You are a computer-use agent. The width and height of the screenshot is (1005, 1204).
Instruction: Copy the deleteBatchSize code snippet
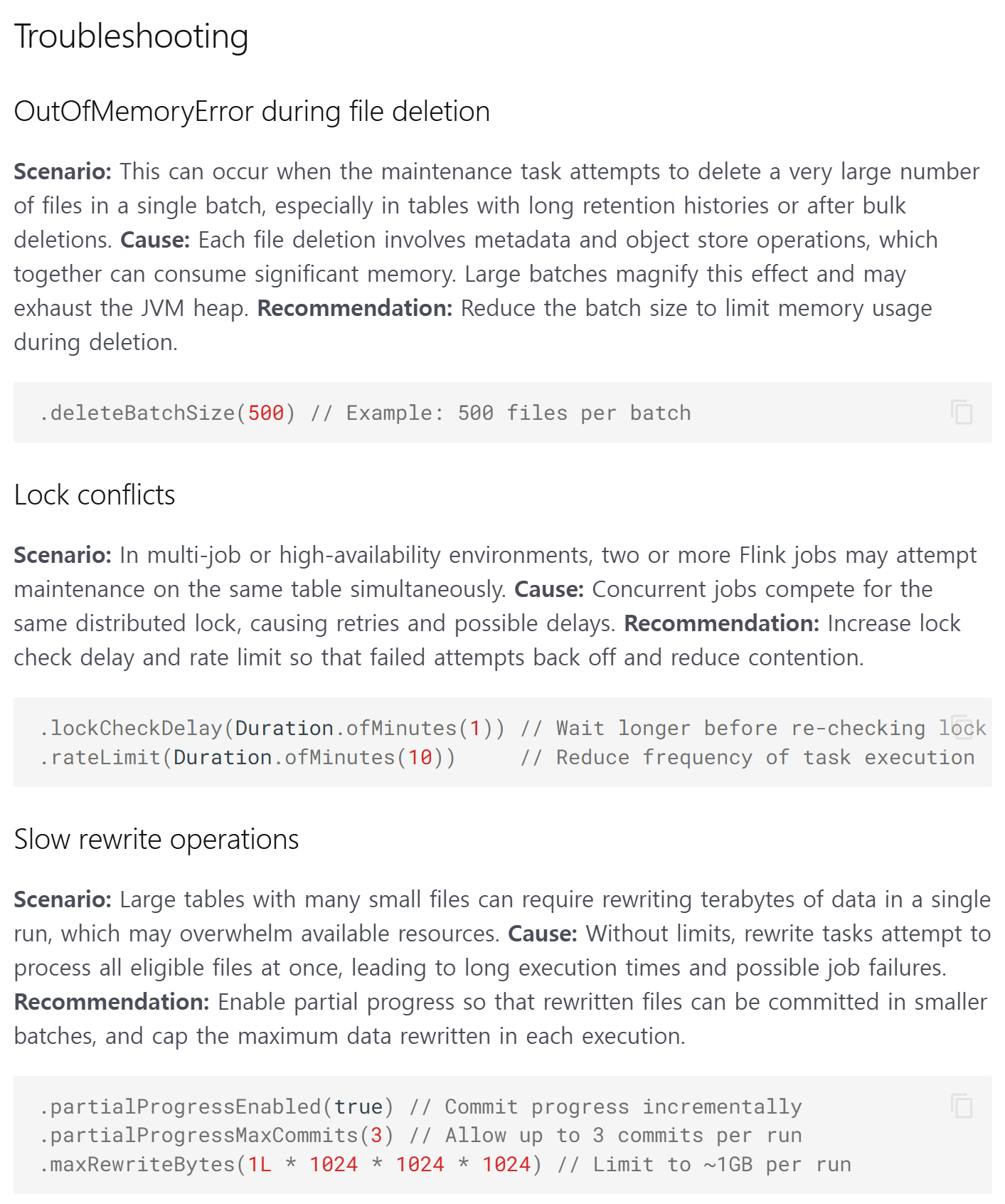tap(962, 412)
